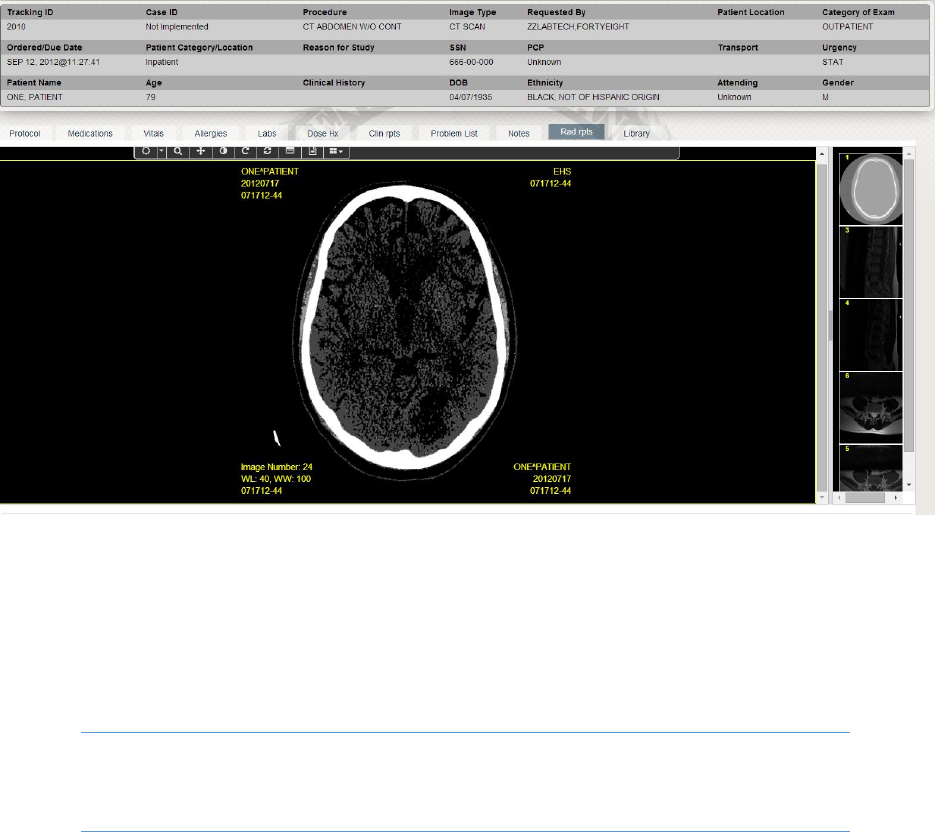The image size is (935, 832).
Task: Click the 'SEP 12, 2012@11:27:41' date value
Action: [53, 62]
